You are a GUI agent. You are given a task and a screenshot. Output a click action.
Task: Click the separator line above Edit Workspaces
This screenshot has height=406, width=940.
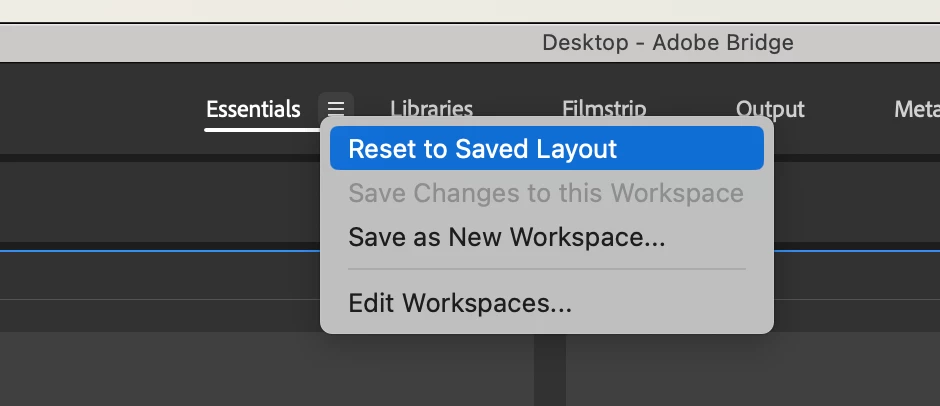pyautogui.click(x=547, y=269)
